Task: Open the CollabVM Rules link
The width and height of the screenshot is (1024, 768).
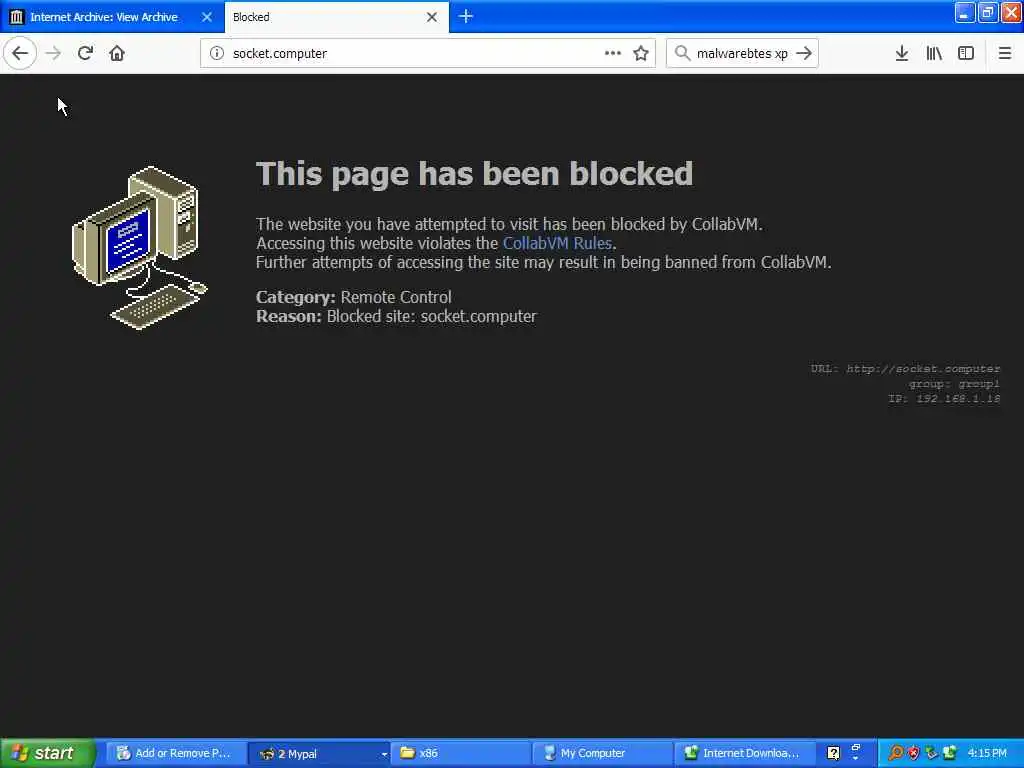Action: click(557, 244)
